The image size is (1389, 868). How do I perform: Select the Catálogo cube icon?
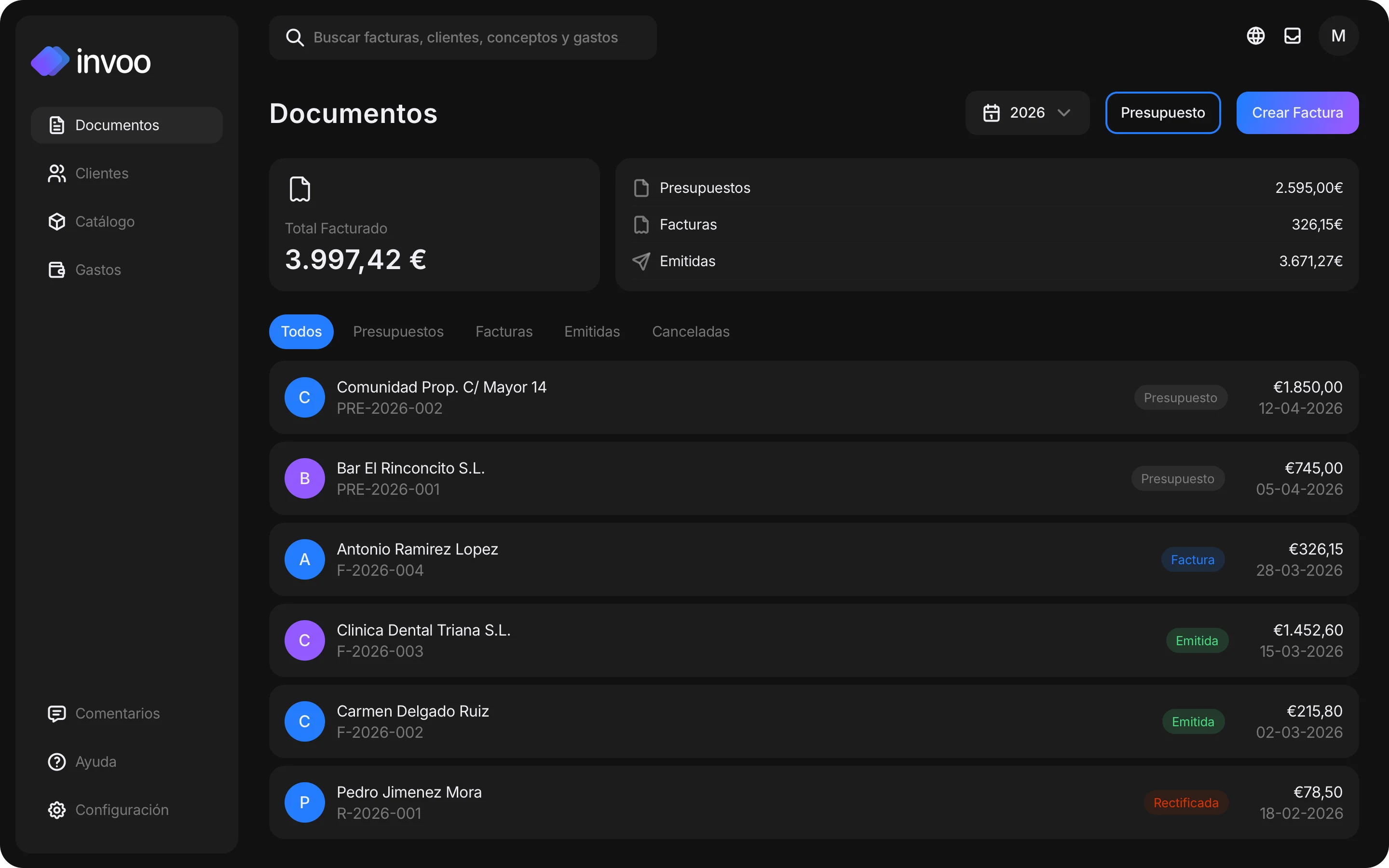pyautogui.click(x=56, y=221)
